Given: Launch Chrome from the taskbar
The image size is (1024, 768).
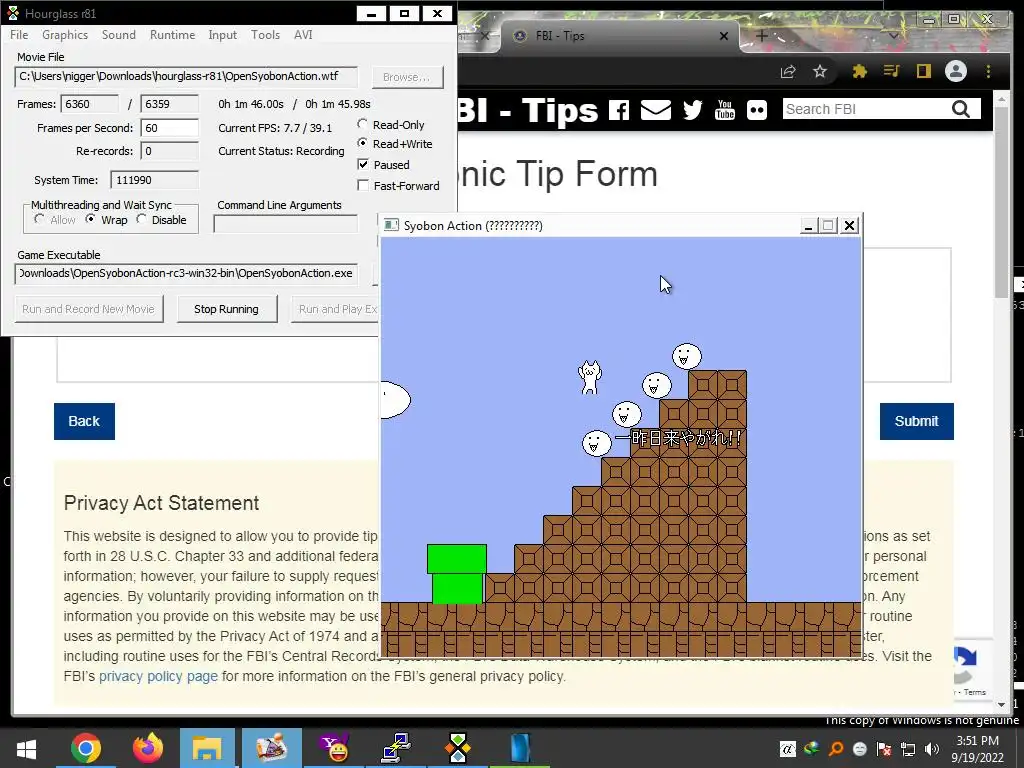Looking at the screenshot, I should [x=86, y=748].
